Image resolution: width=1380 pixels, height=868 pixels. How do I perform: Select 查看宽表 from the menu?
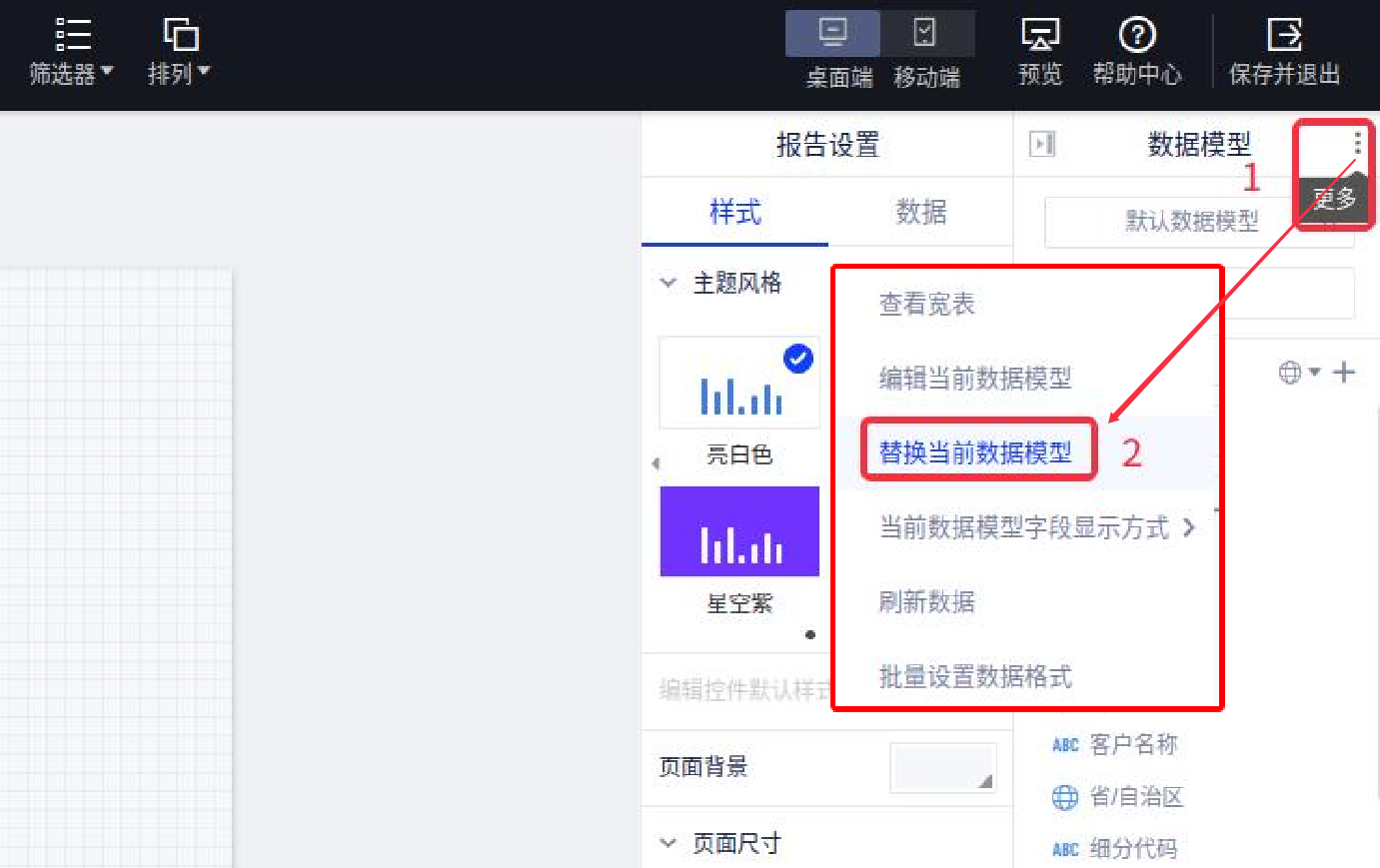click(x=926, y=304)
